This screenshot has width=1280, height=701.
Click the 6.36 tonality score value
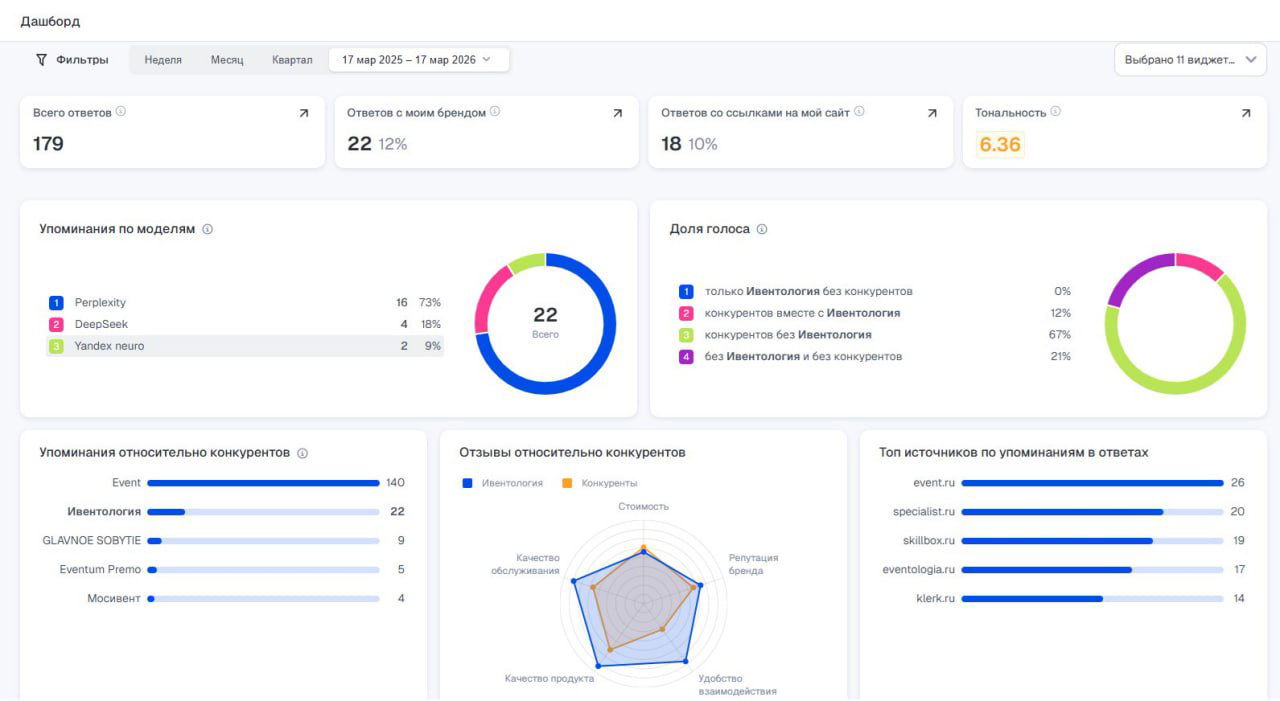point(1000,145)
